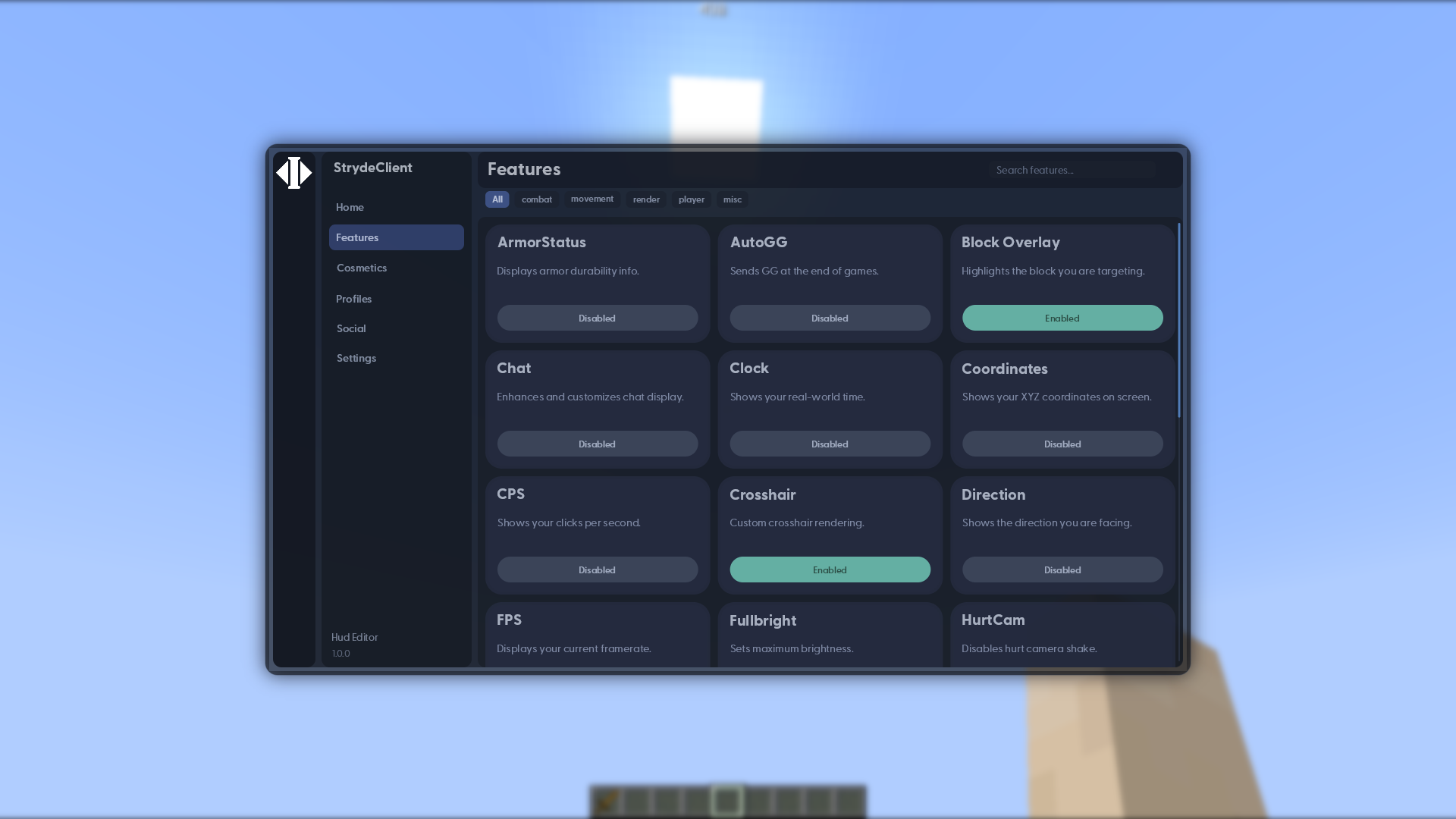The image size is (1456, 819).
Task: Select the first hotbar slot item
Action: pos(607,801)
